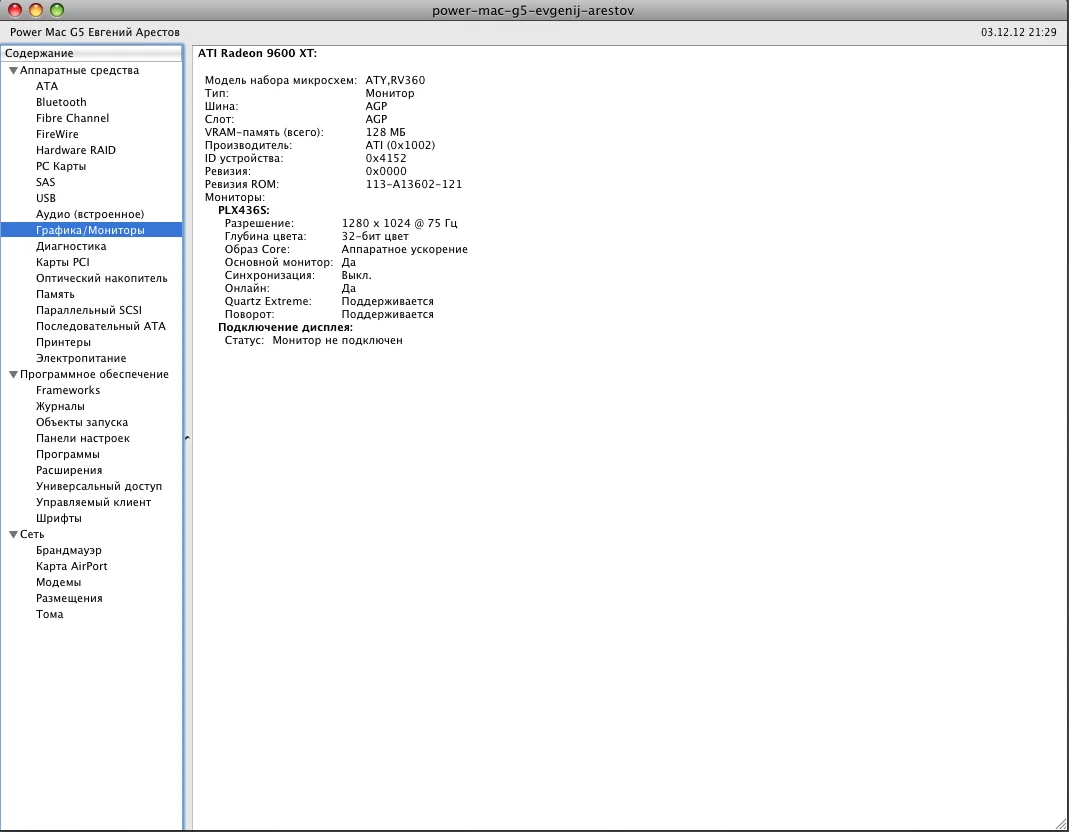Viewport: 1069px width, 832px height.
Task: Click the yellow minimize window button
Action: click(35, 10)
